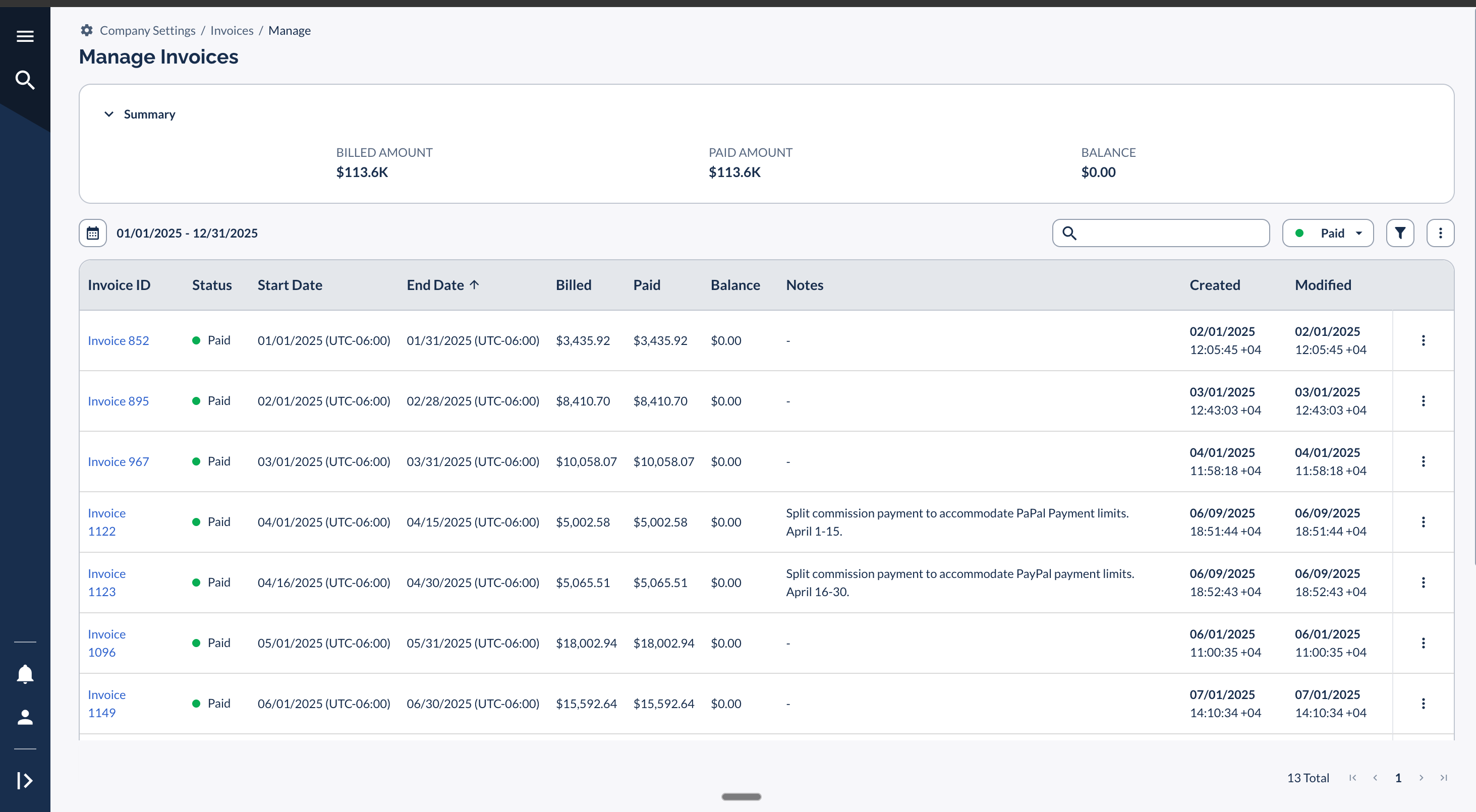This screenshot has height=812, width=1476.
Task: Click the notification bell
Action: point(25,674)
